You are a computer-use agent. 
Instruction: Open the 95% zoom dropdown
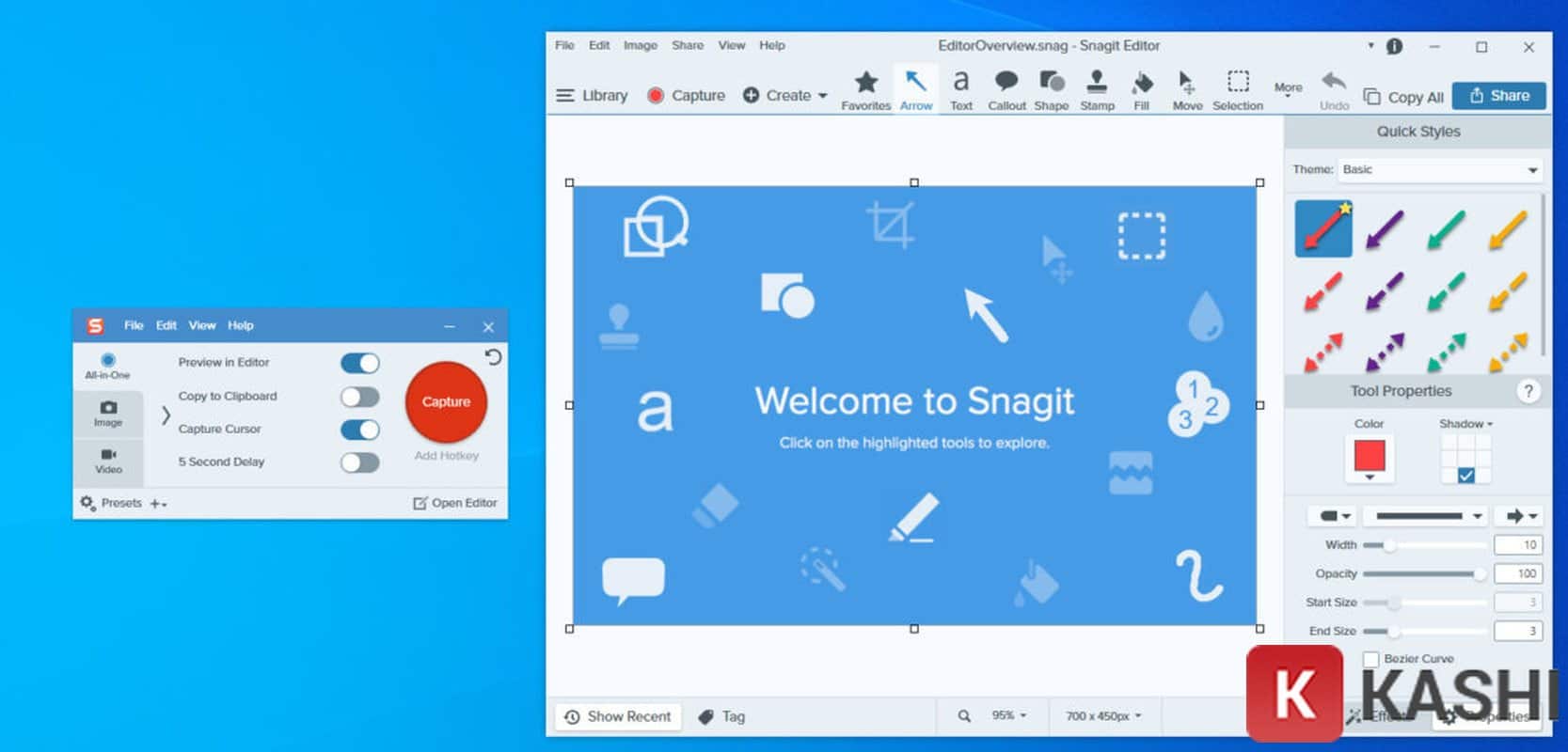(1008, 716)
